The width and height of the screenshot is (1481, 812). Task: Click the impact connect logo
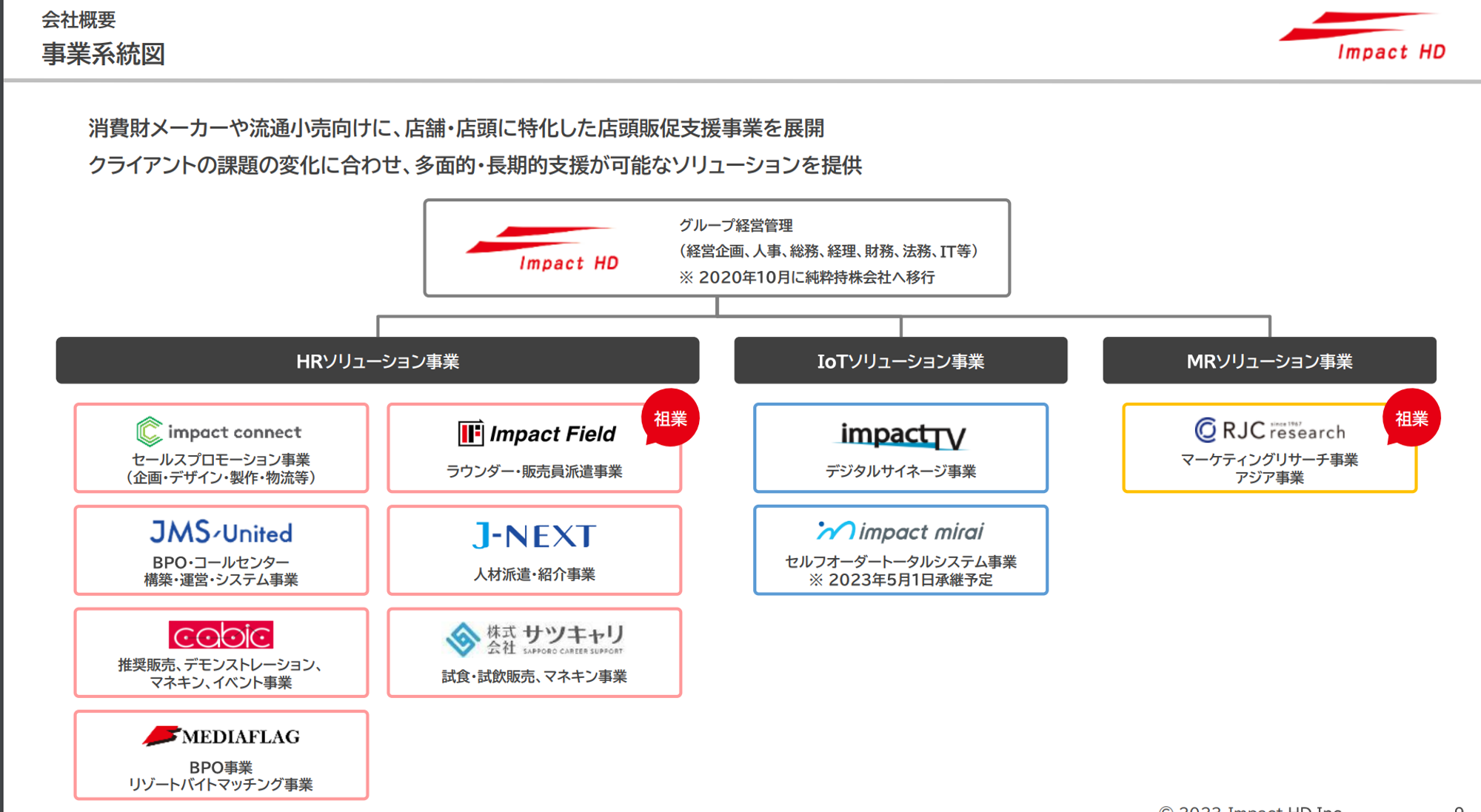coord(219,432)
